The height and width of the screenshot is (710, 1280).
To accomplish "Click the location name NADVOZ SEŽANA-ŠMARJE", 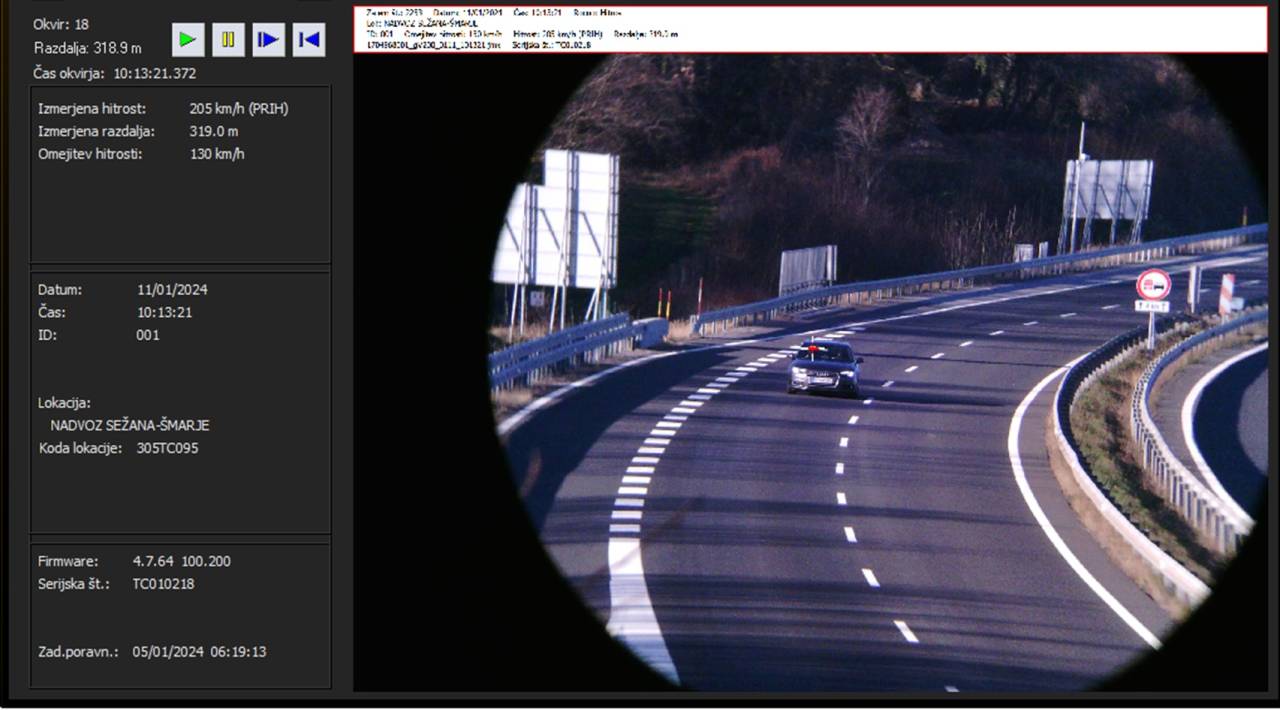I will [x=129, y=425].
